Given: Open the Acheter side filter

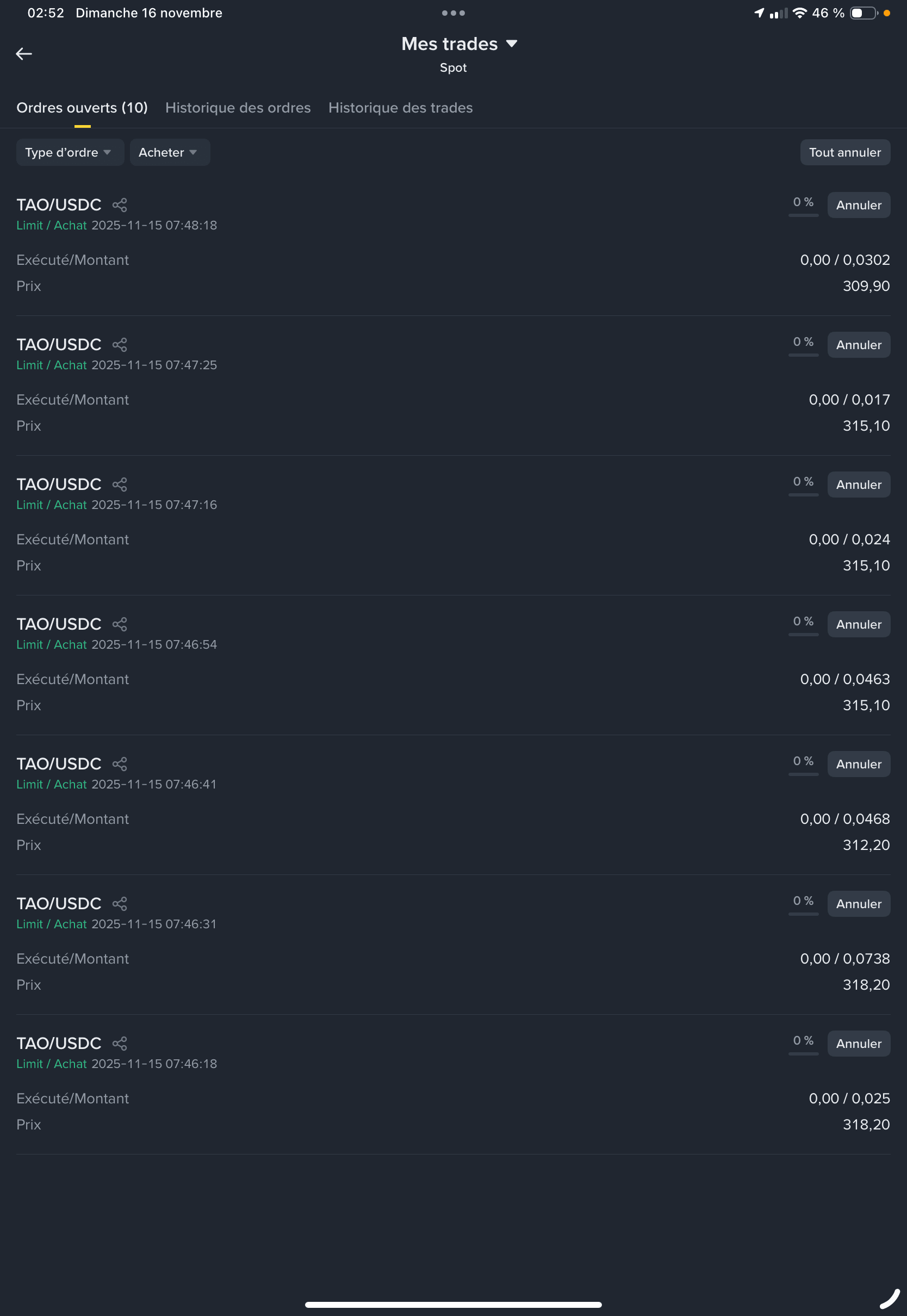Looking at the screenshot, I should (x=170, y=152).
